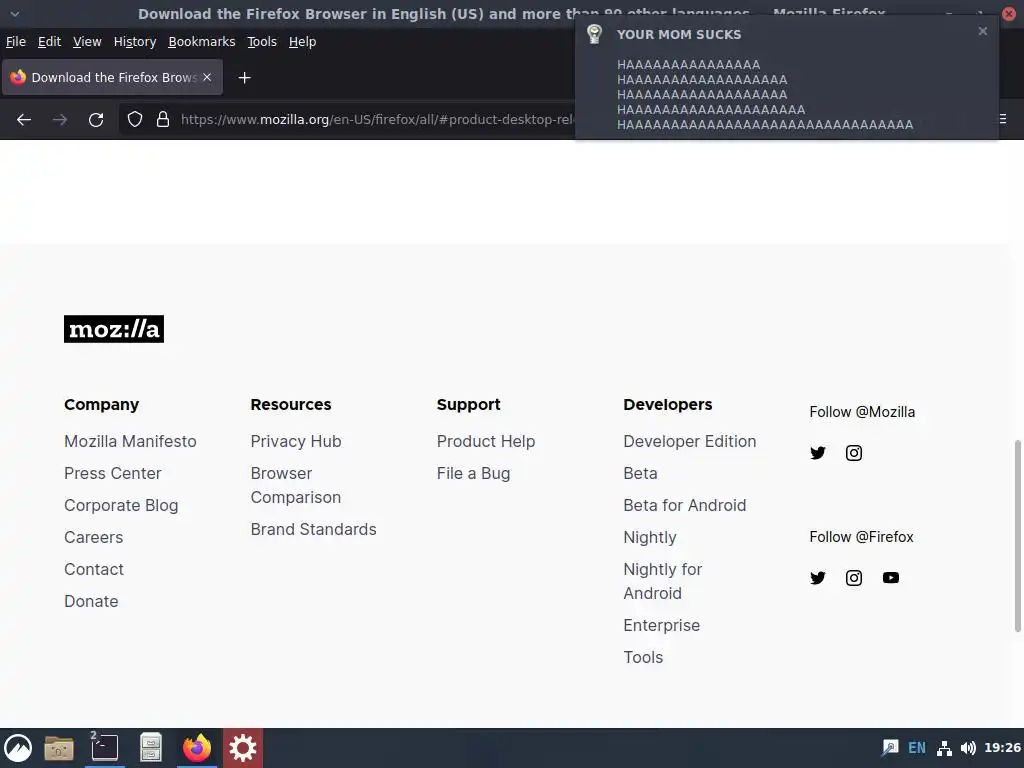1024x768 pixels.
Task: Open the file manager from taskbar
Action: [59, 748]
